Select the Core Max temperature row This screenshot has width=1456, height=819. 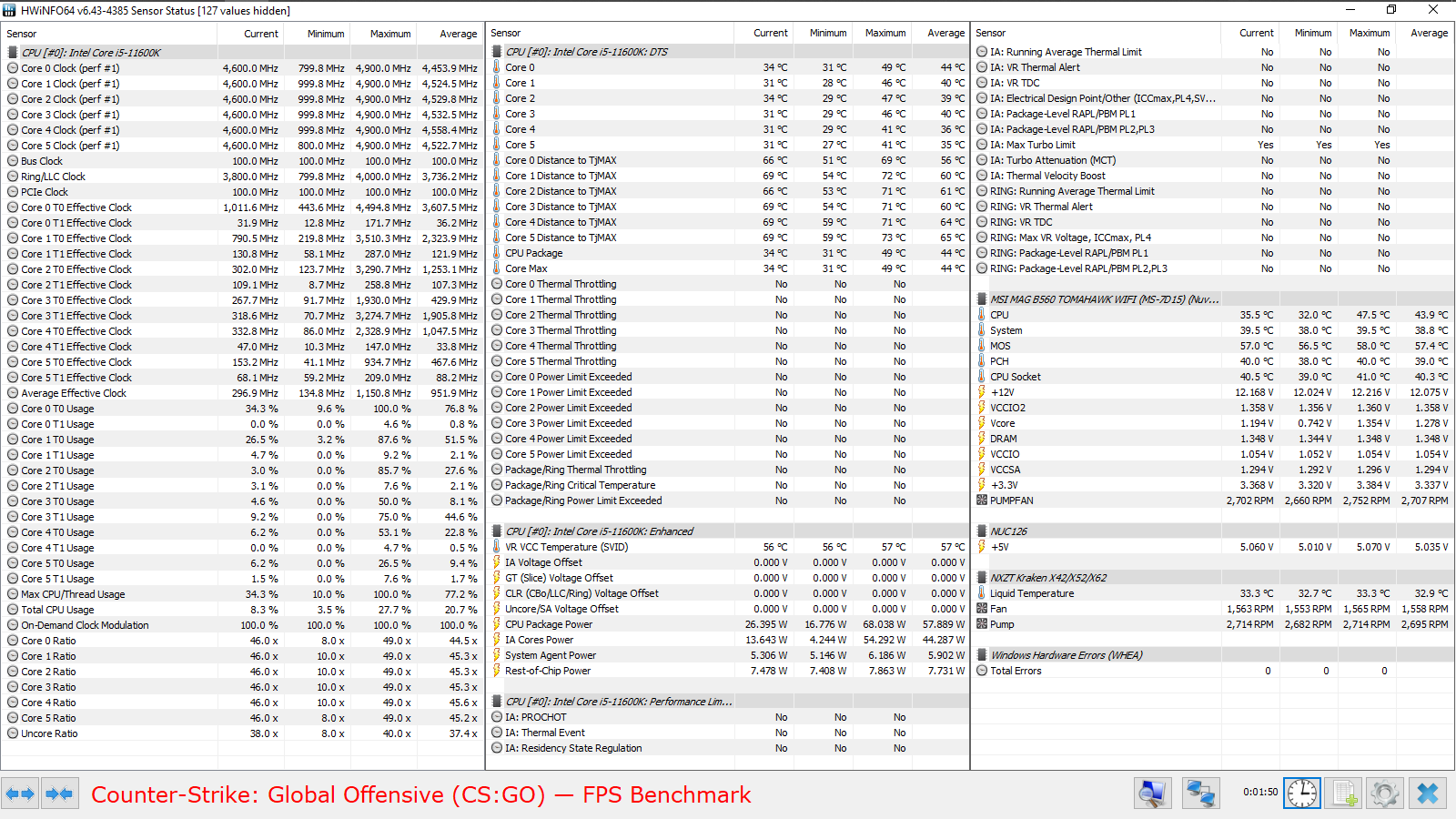(728, 268)
